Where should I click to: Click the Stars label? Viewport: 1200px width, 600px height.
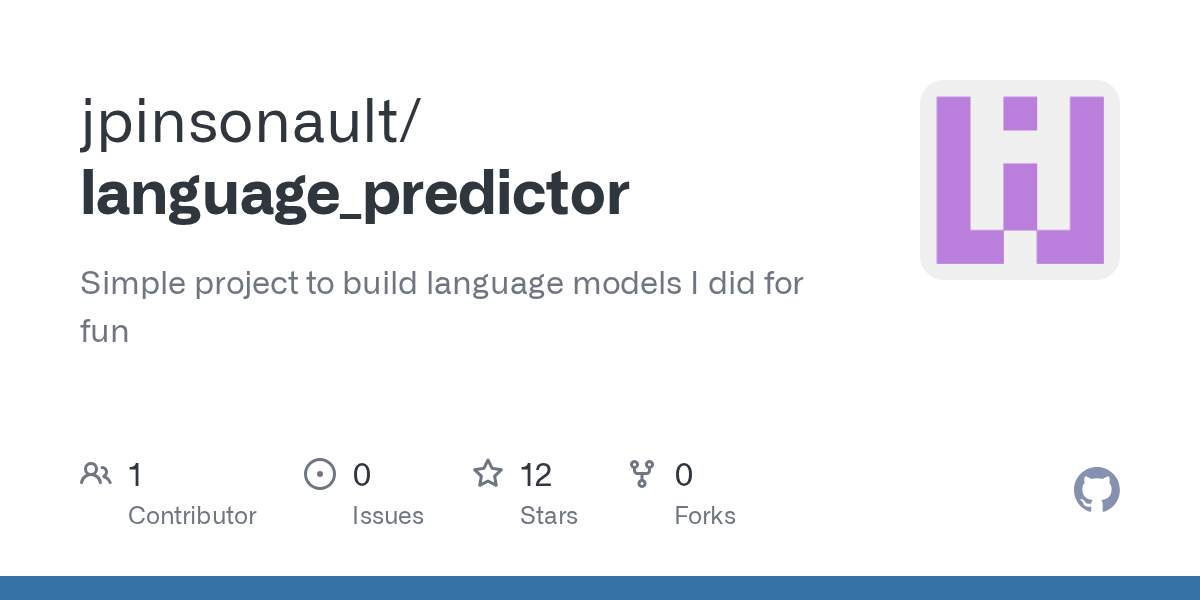549,516
